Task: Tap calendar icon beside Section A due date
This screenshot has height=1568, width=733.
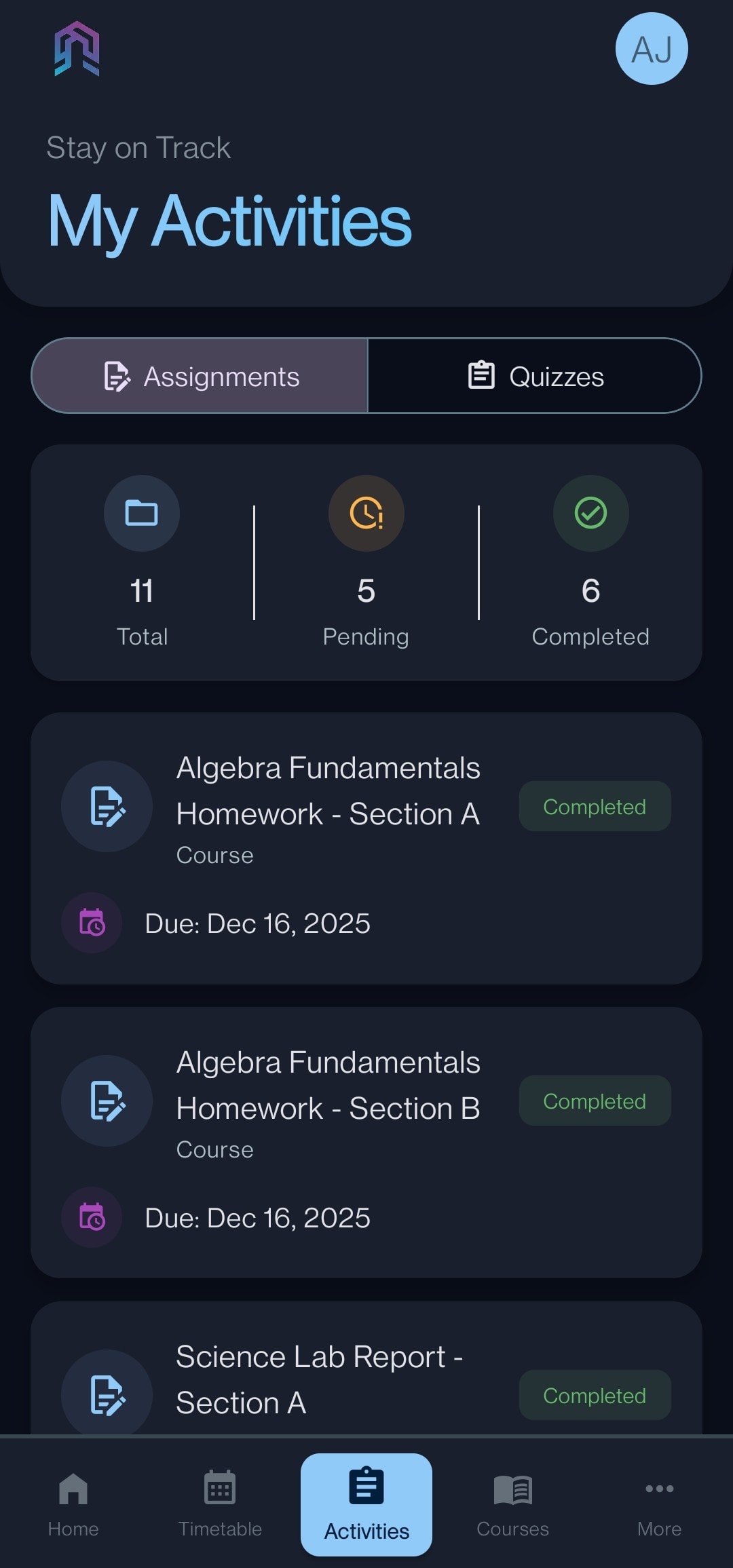Action: coord(92,923)
